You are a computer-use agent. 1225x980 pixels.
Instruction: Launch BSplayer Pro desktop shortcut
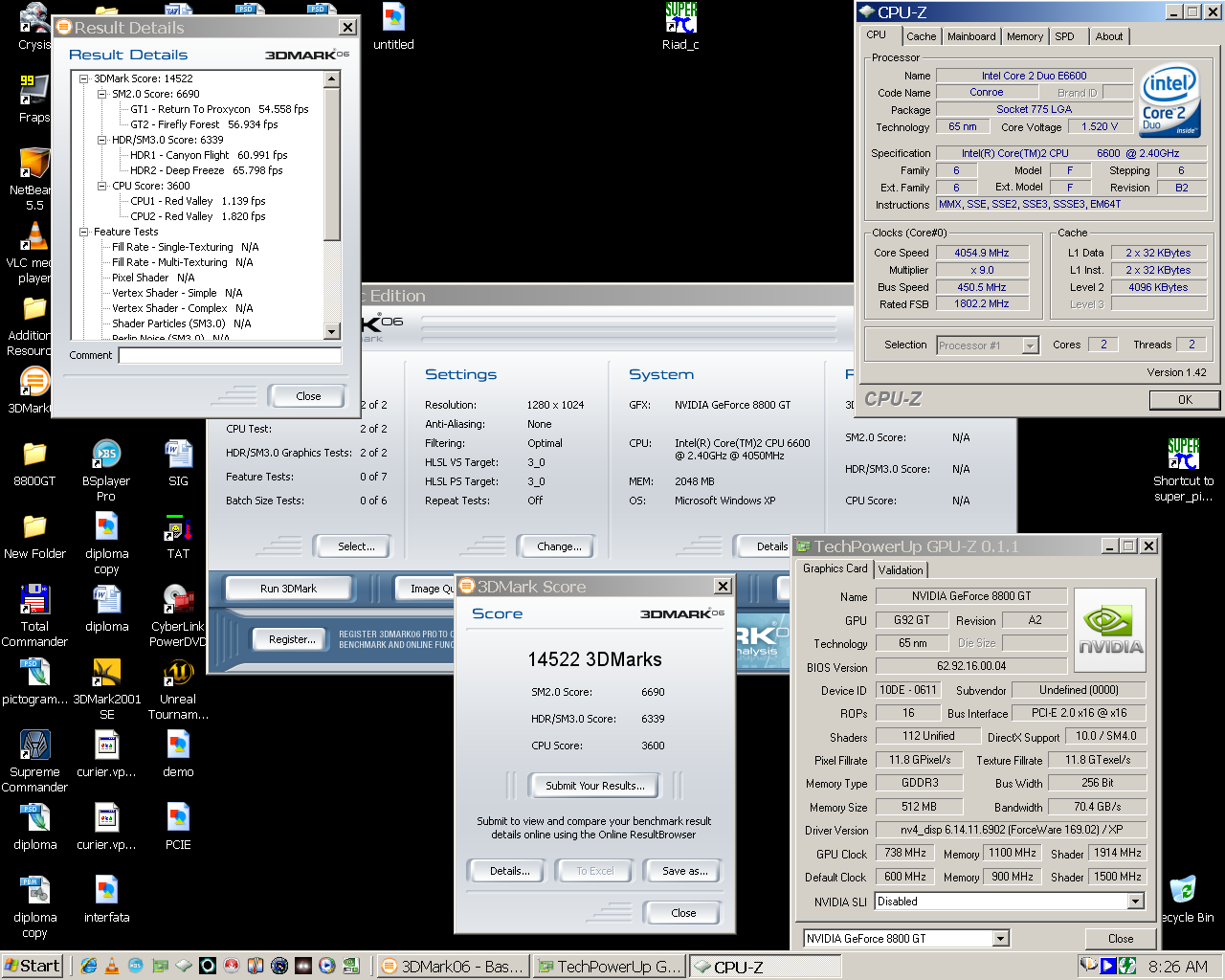(106, 469)
